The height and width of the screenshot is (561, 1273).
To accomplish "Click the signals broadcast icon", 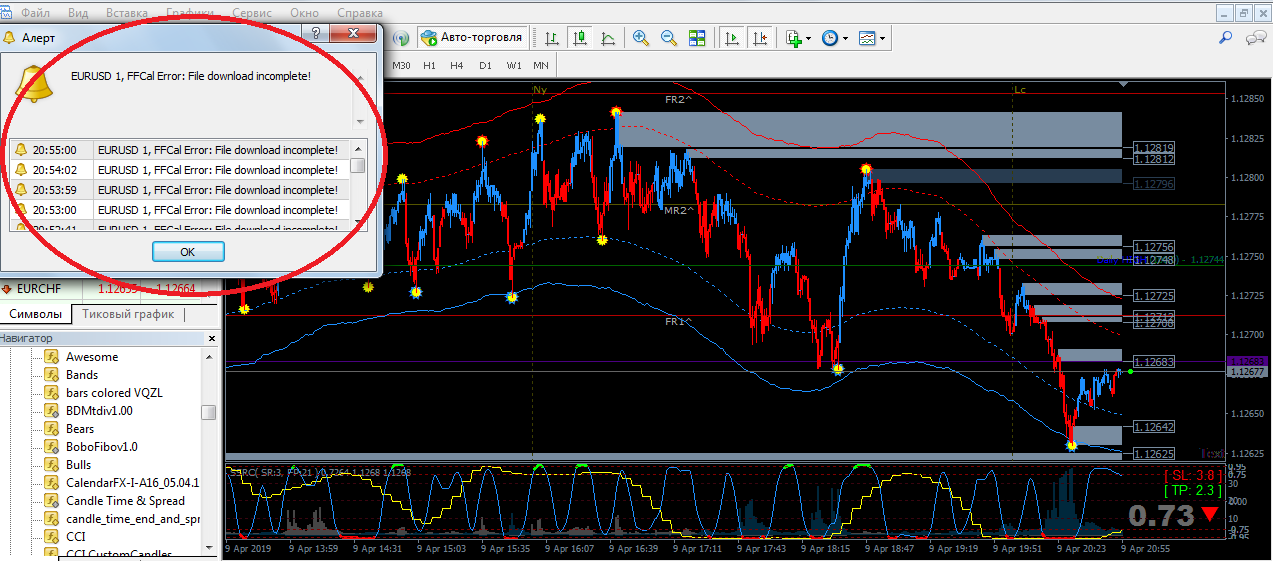I will click(x=401, y=38).
